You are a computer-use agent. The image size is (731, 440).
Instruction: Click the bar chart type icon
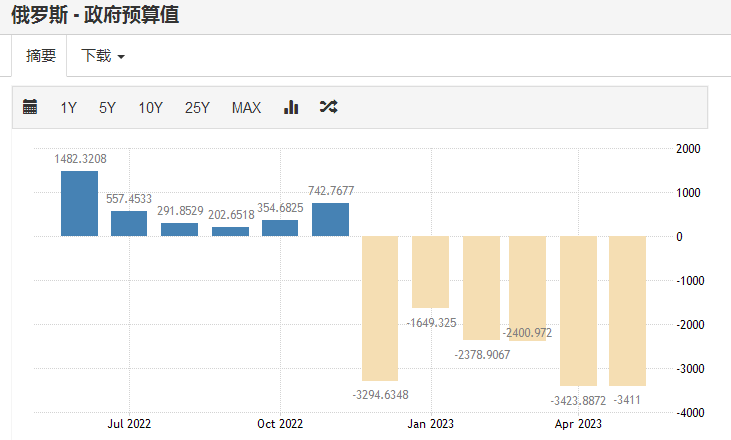click(x=291, y=107)
